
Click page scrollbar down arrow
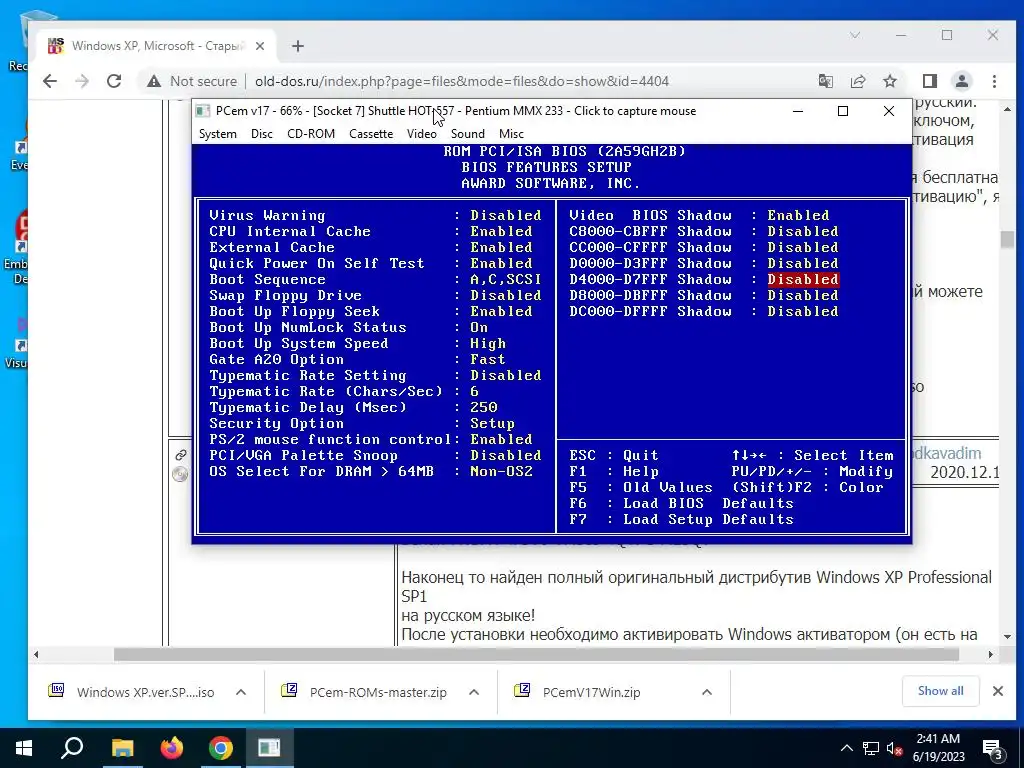tap(1007, 636)
